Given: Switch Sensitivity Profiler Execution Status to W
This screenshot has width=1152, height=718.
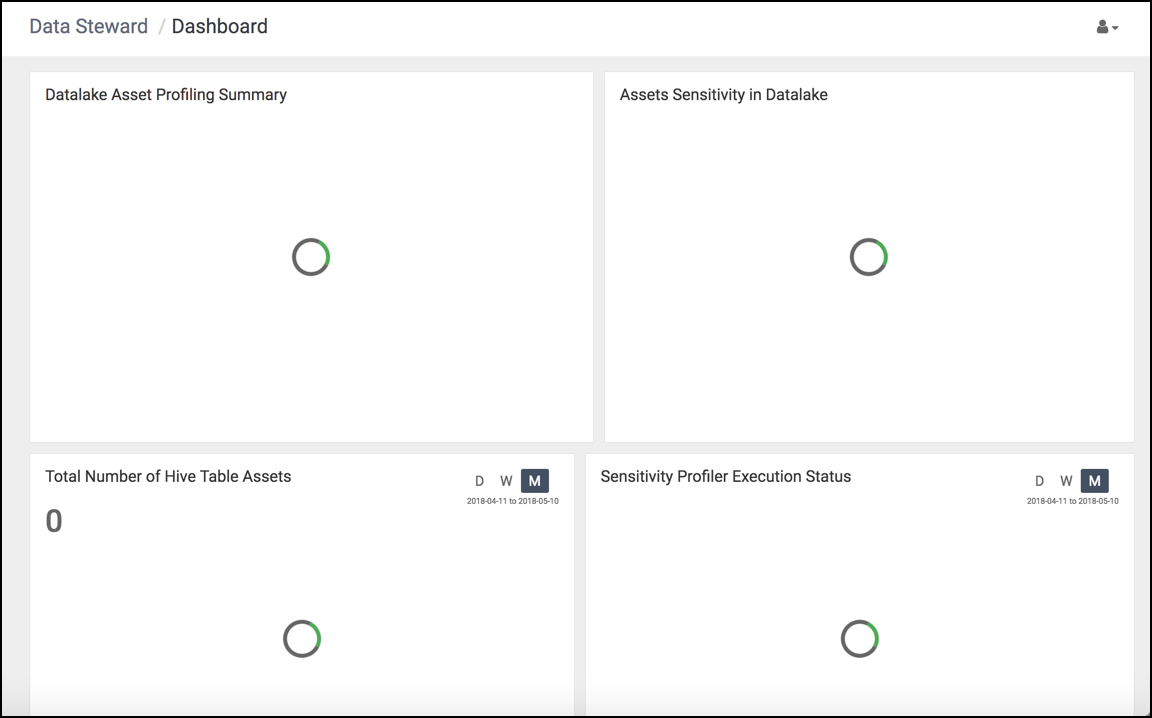Looking at the screenshot, I should pos(1066,481).
